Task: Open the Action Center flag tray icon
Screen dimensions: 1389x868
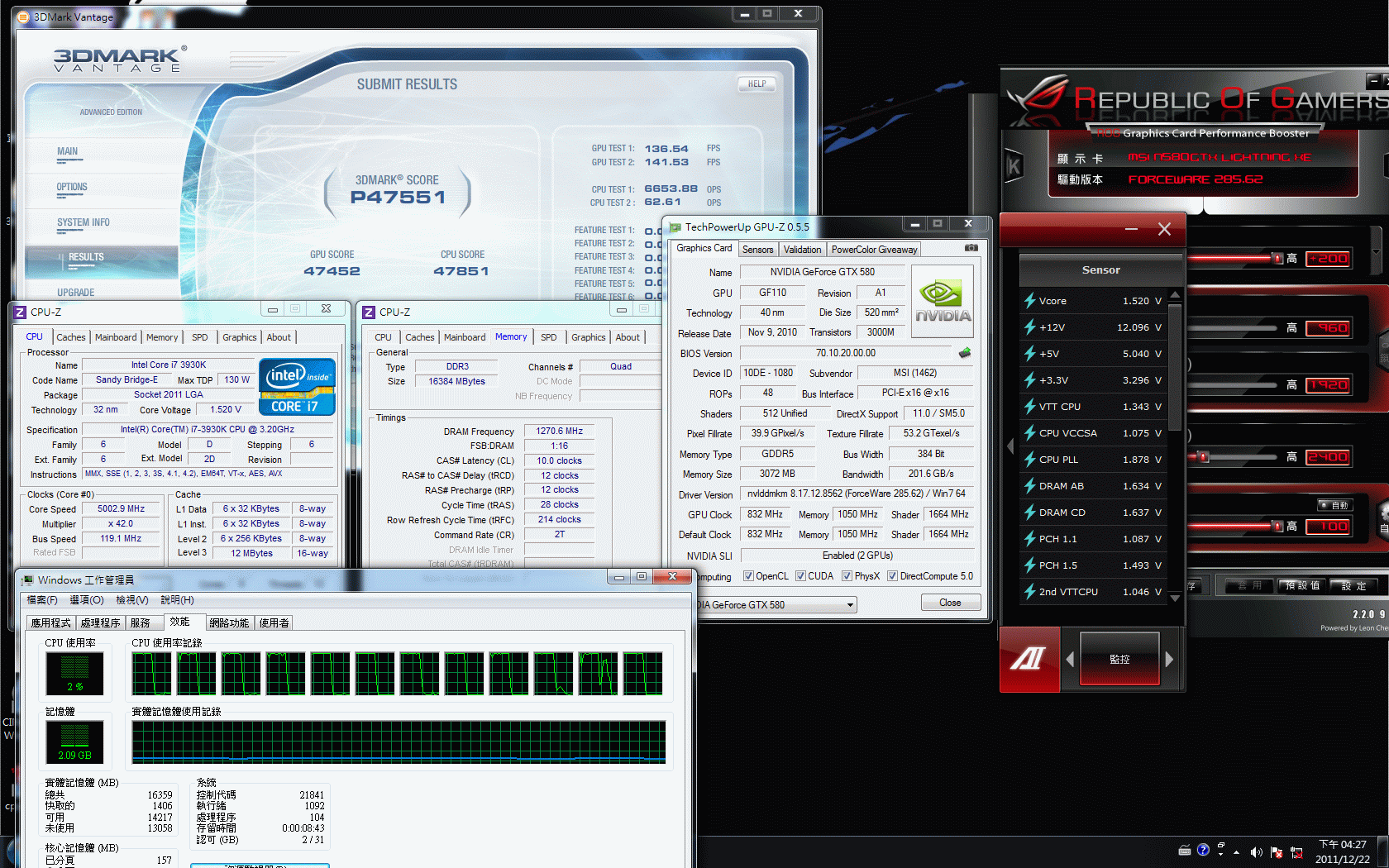Action: click(x=1277, y=851)
